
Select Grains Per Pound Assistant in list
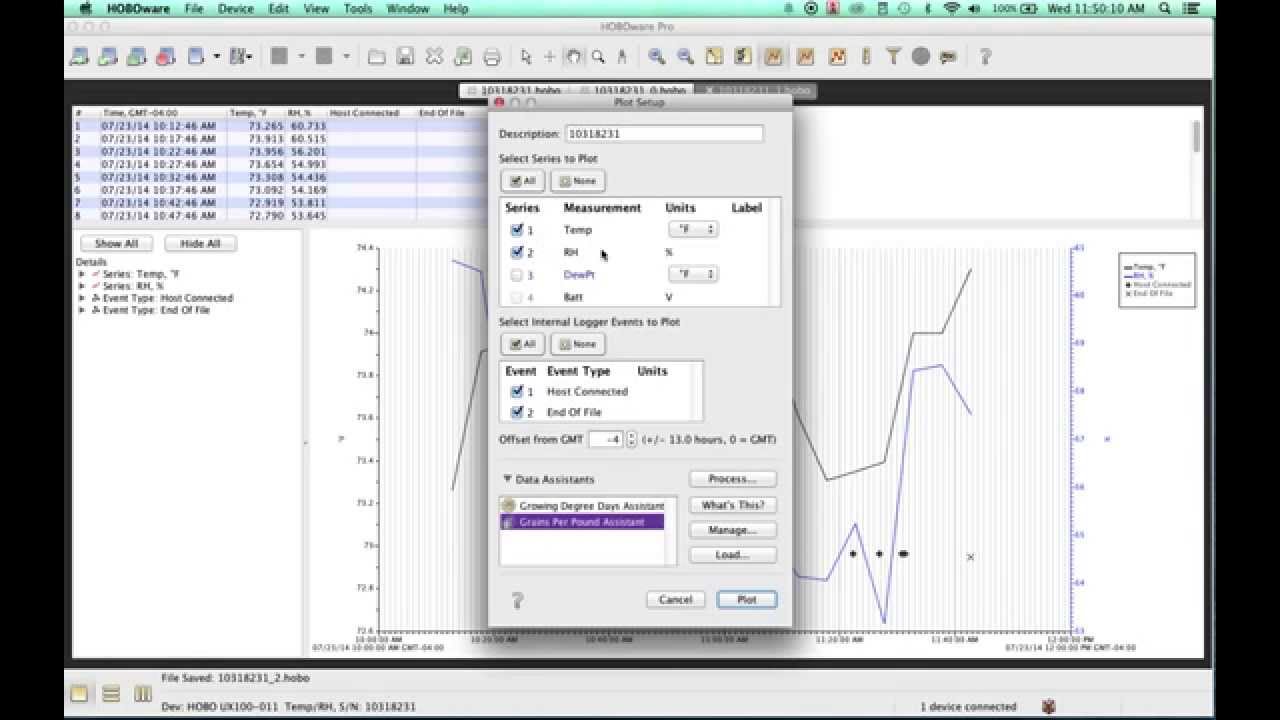point(582,522)
